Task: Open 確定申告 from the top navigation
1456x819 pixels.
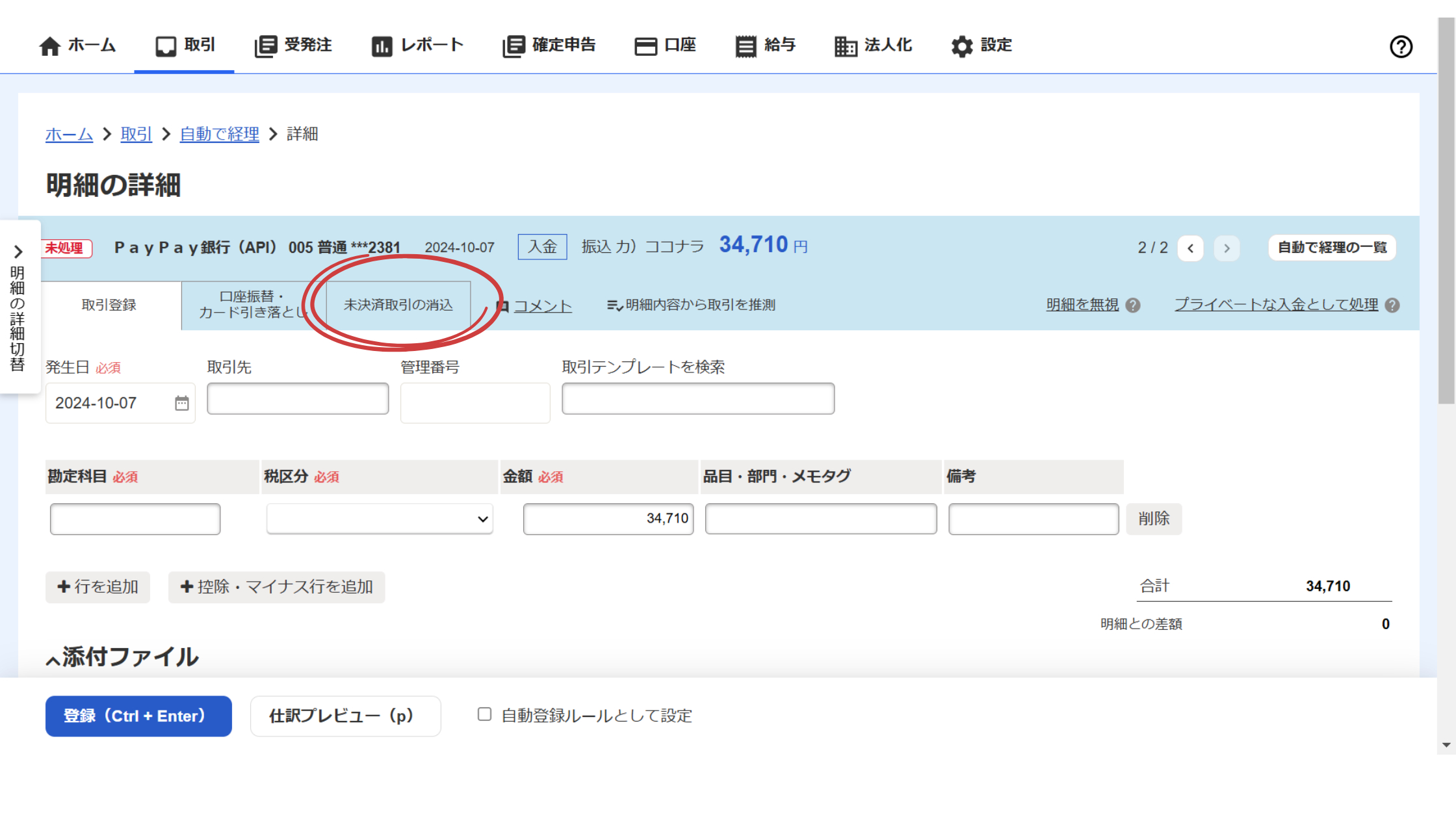Action: pyautogui.click(x=514, y=45)
